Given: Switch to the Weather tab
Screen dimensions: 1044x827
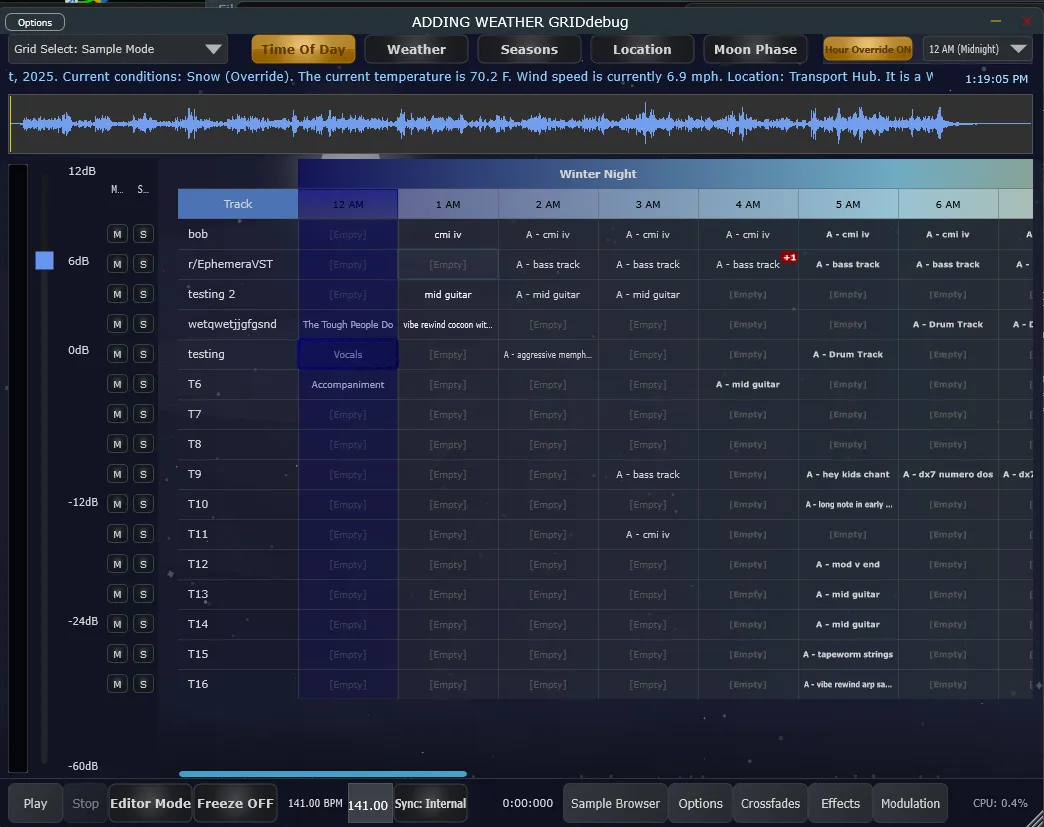Looking at the screenshot, I should pyautogui.click(x=416, y=49).
